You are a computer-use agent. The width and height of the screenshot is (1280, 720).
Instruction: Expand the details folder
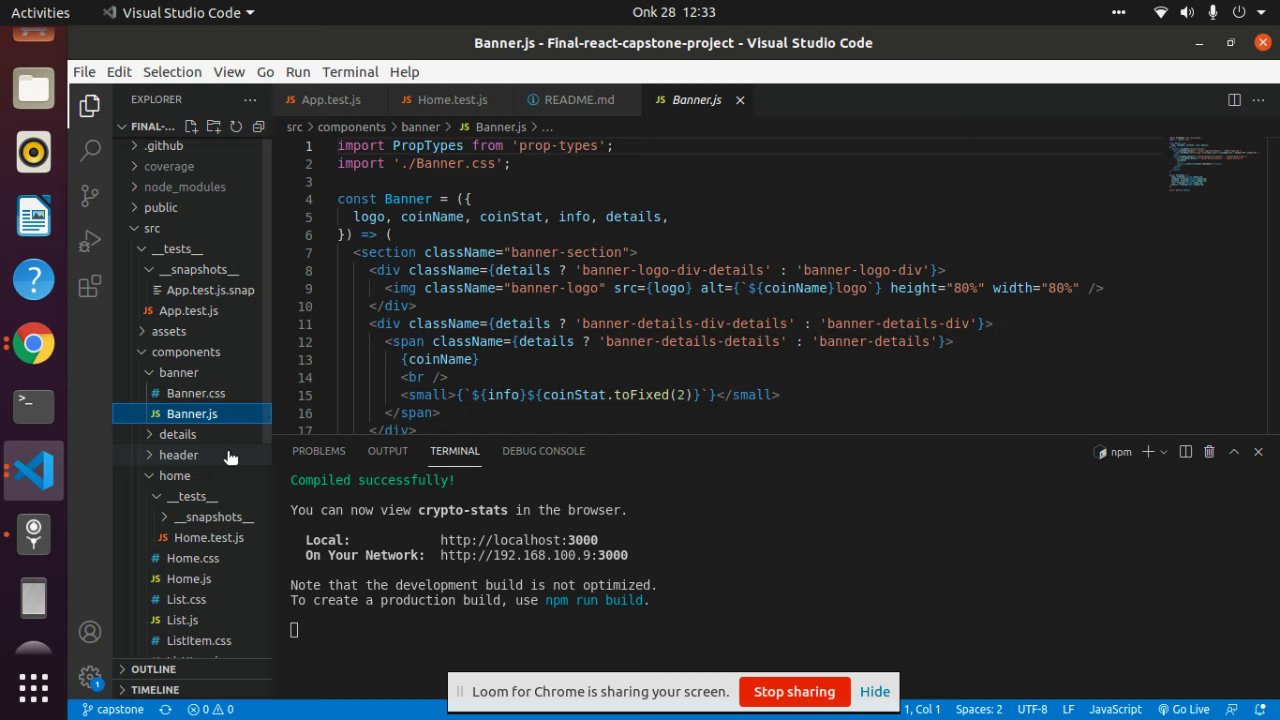(x=178, y=435)
